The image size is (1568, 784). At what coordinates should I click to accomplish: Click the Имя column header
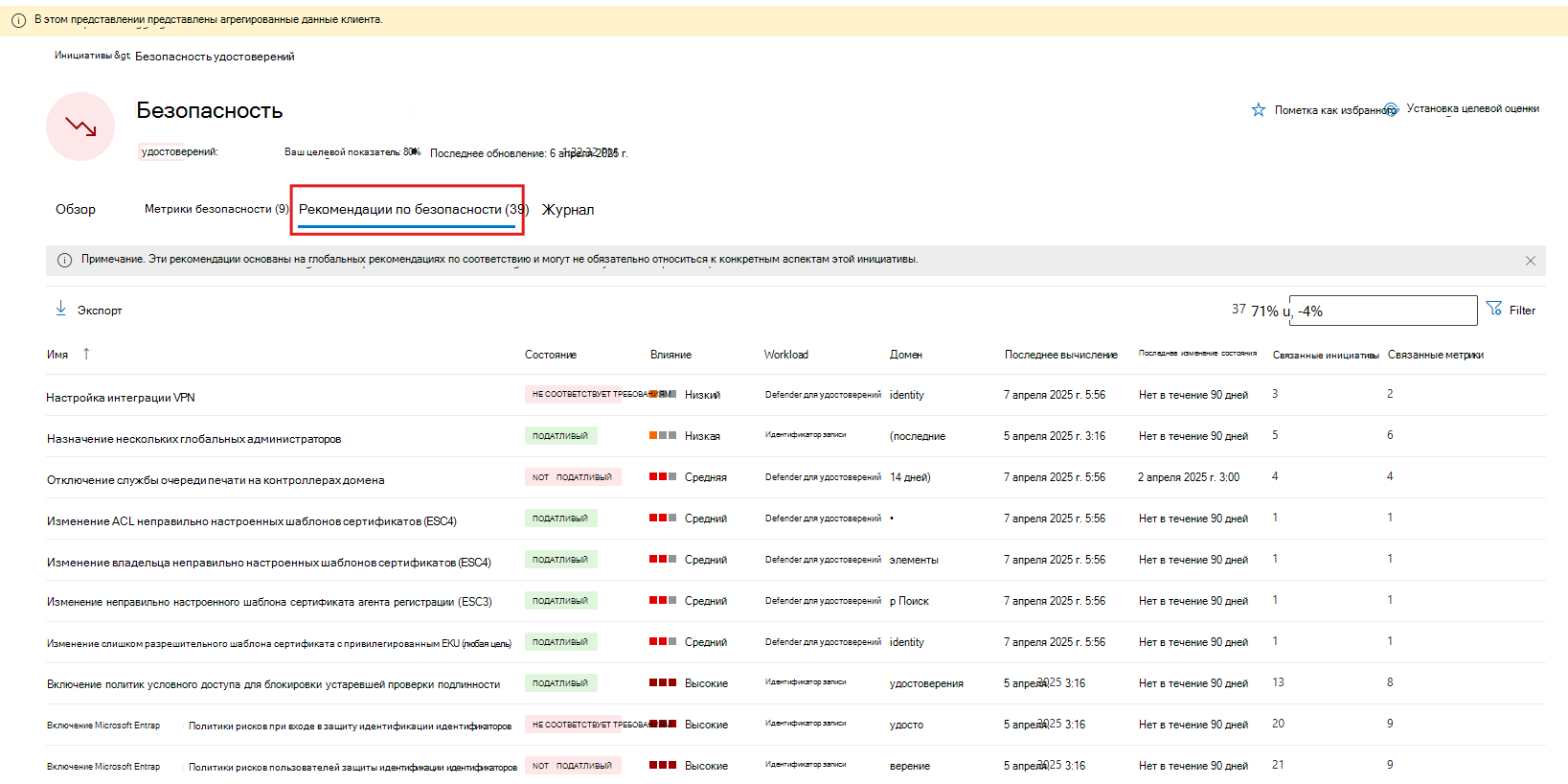[x=57, y=355]
